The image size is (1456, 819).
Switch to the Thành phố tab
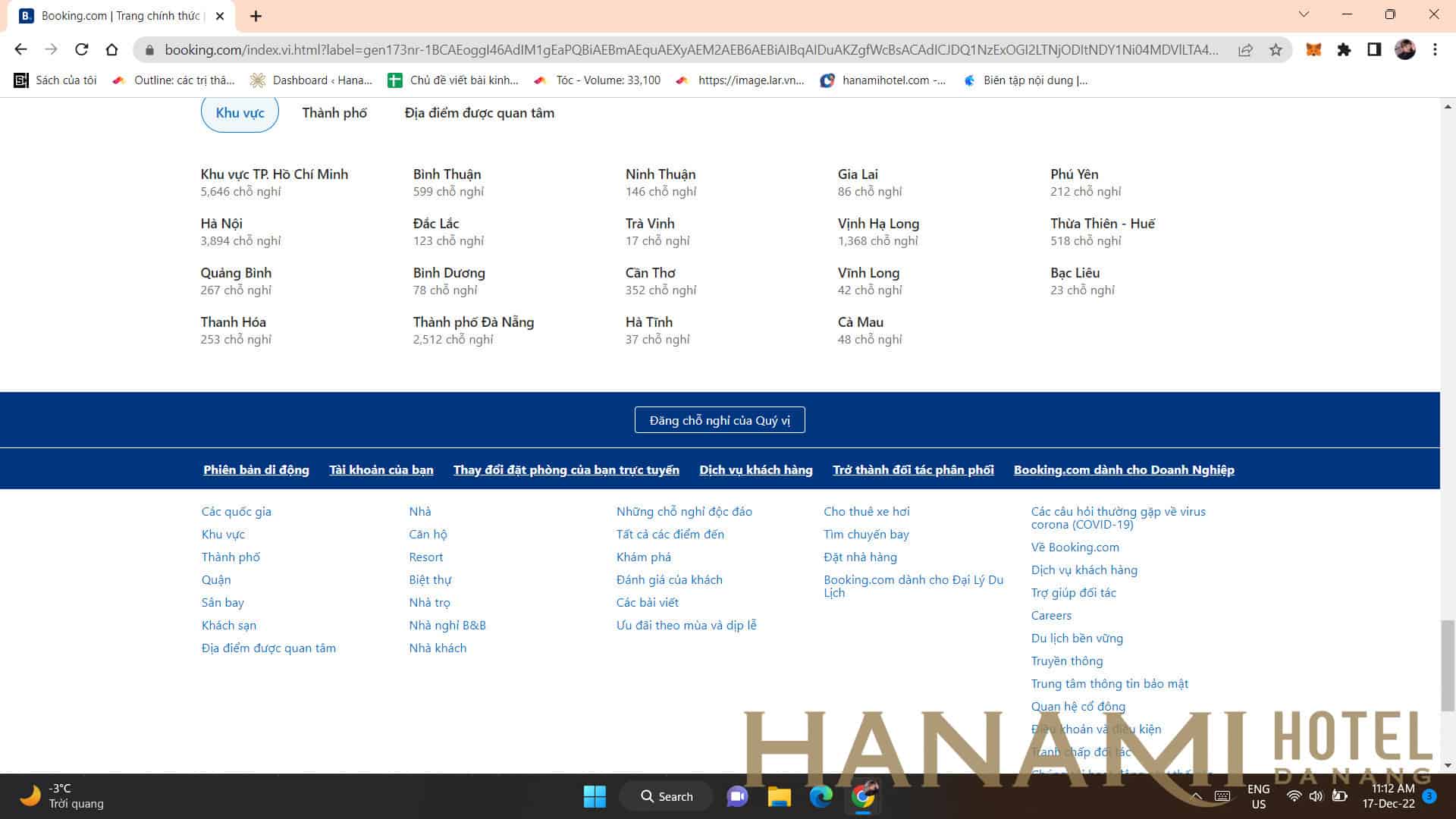click(334, 113)
